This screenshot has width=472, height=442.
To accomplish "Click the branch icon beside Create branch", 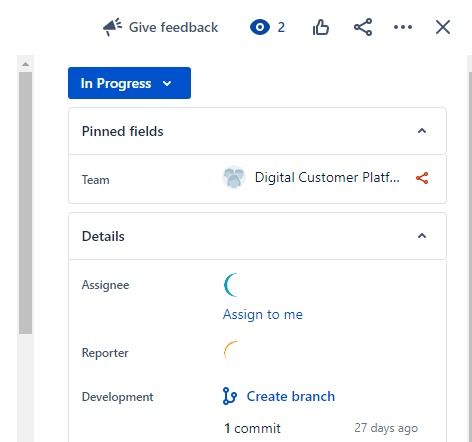I will pos(230,396).
